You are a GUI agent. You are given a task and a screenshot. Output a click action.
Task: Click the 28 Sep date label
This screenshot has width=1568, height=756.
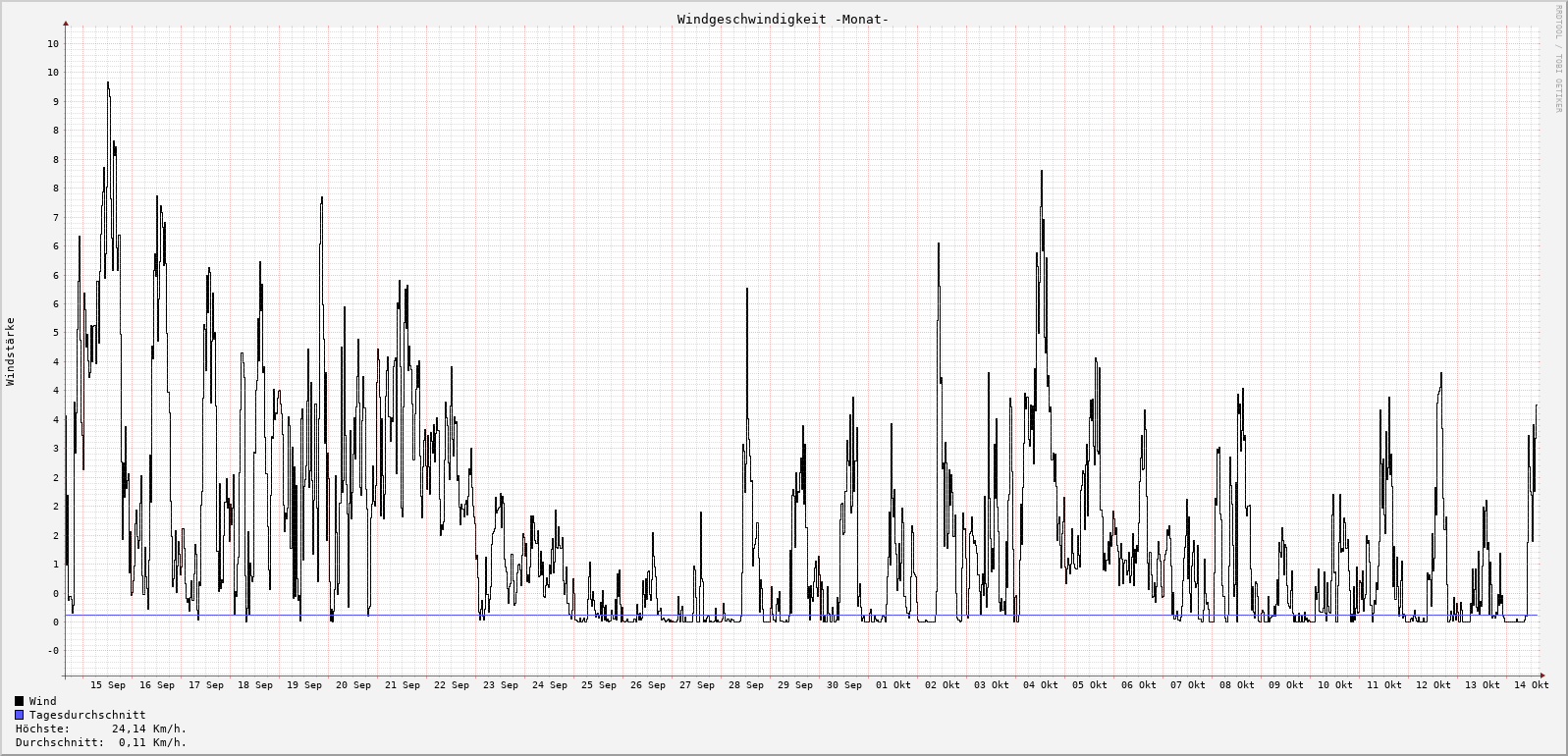[x=746, y=685]
